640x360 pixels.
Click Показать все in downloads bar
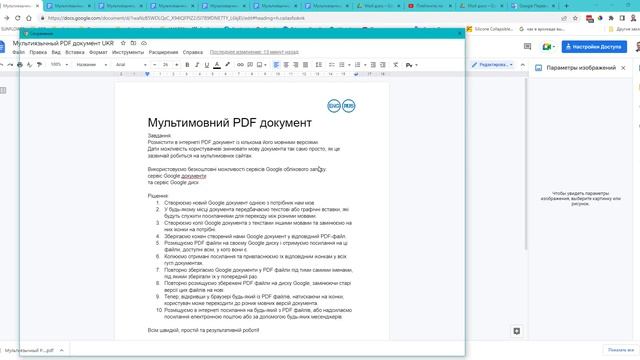621,350
